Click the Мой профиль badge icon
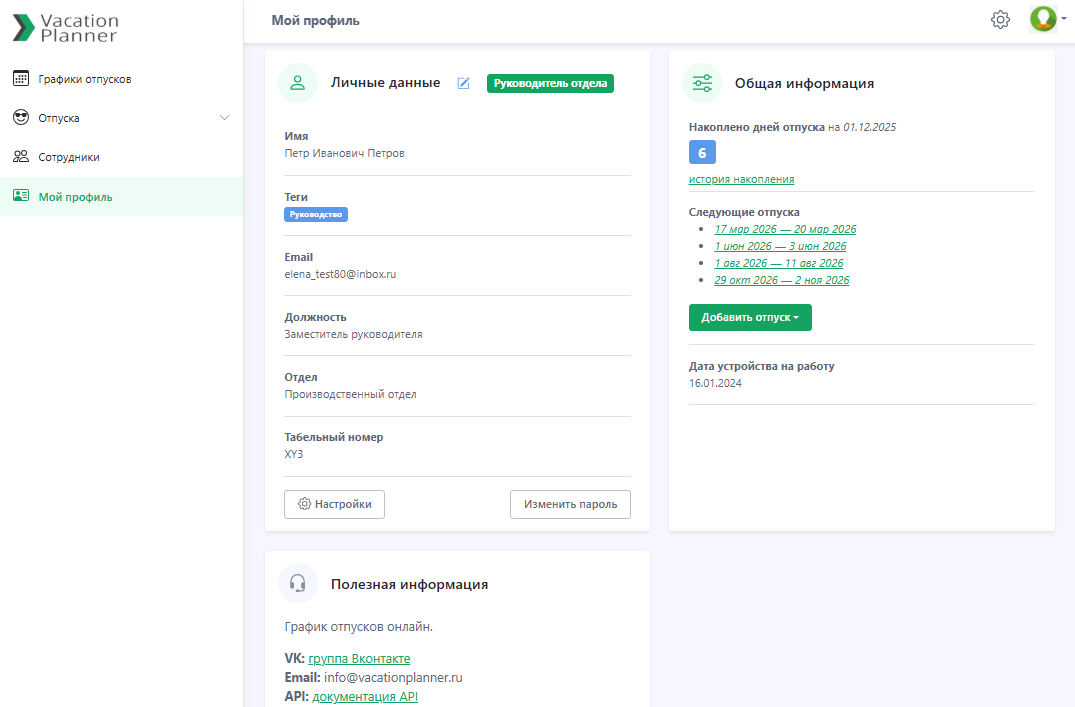This screenshot has width=1075, height=707. 21,196
